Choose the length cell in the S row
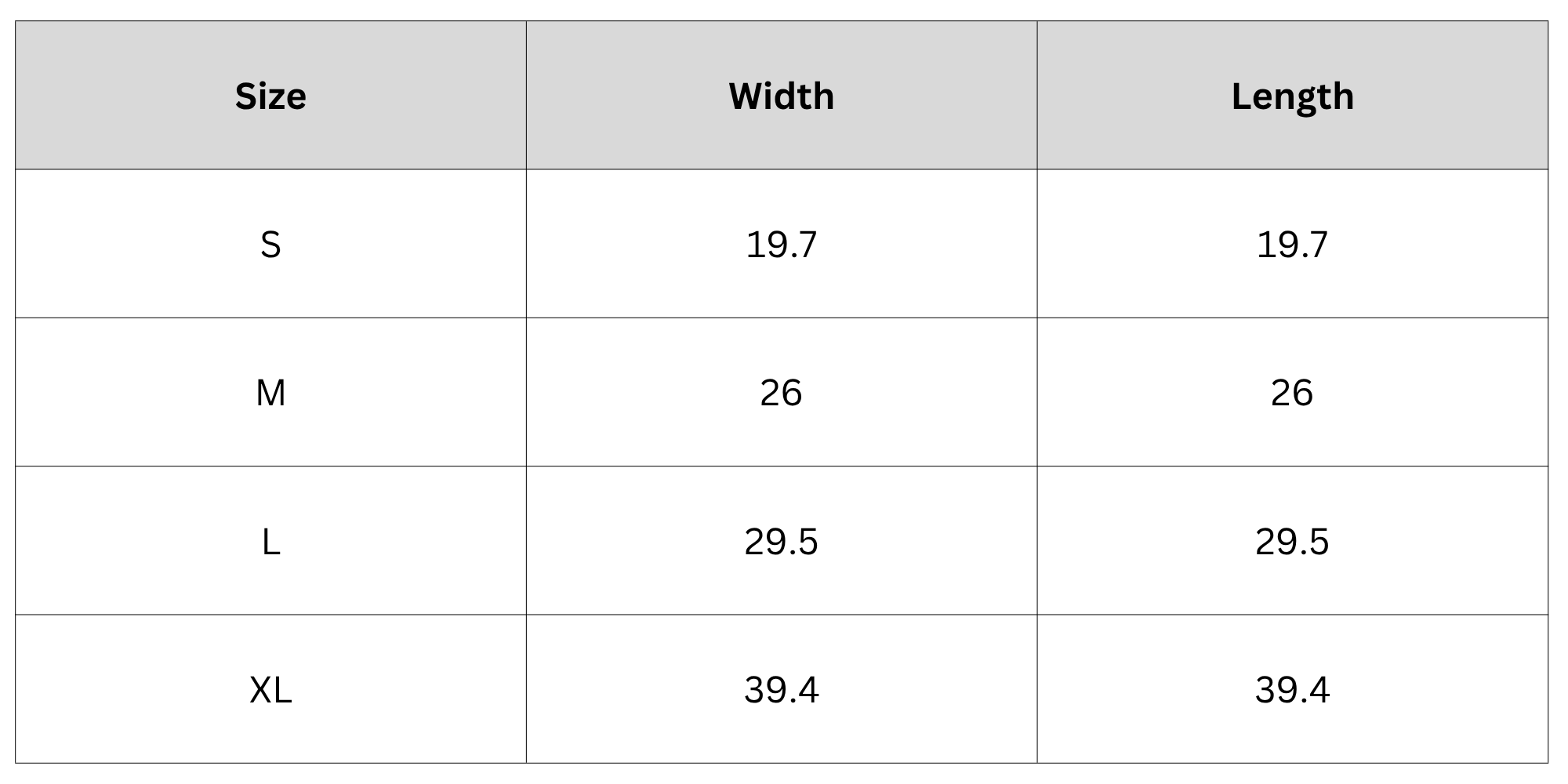Image resolution: width=1568 pixels, height=784 pixels. [x=1292, y=245]
